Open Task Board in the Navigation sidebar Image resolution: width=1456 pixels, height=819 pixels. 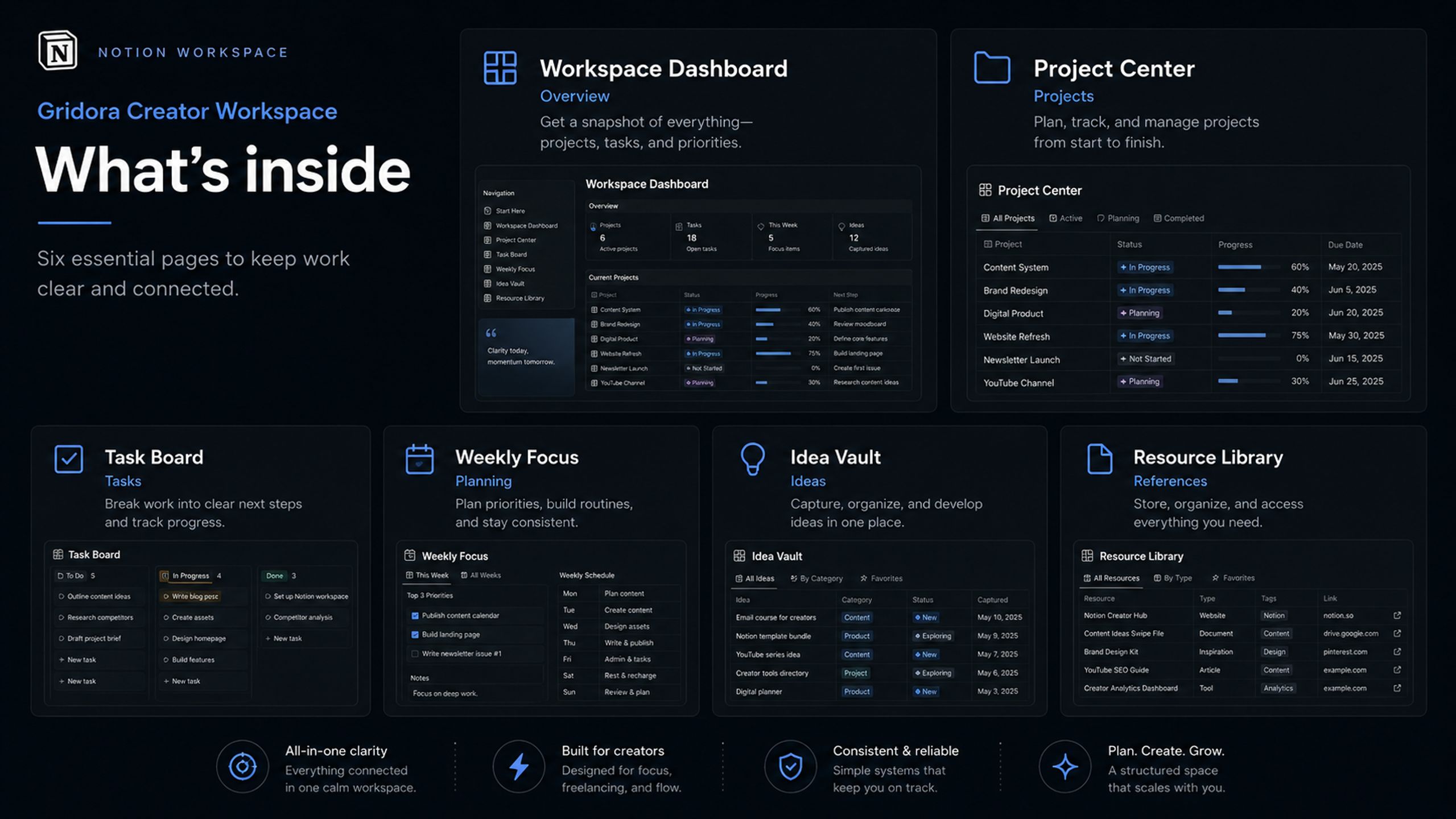(x=505, y=255)
